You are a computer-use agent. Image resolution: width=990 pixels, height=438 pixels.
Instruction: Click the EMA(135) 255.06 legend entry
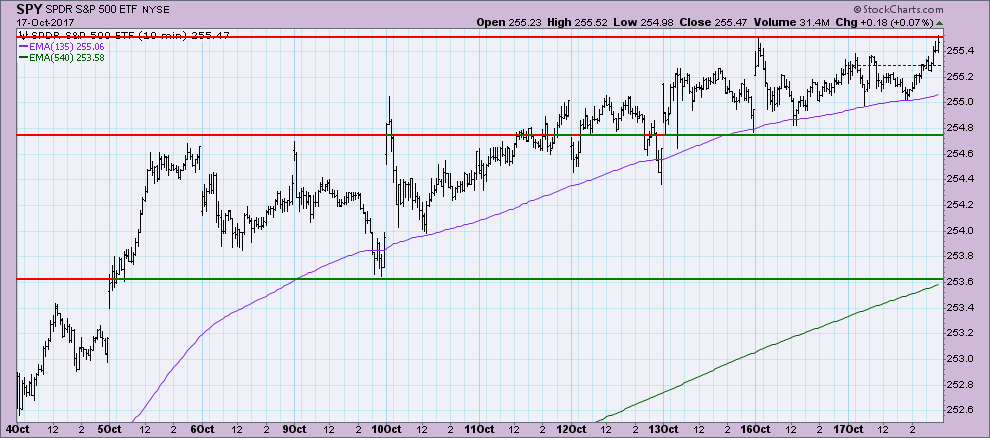click(68, 46)
